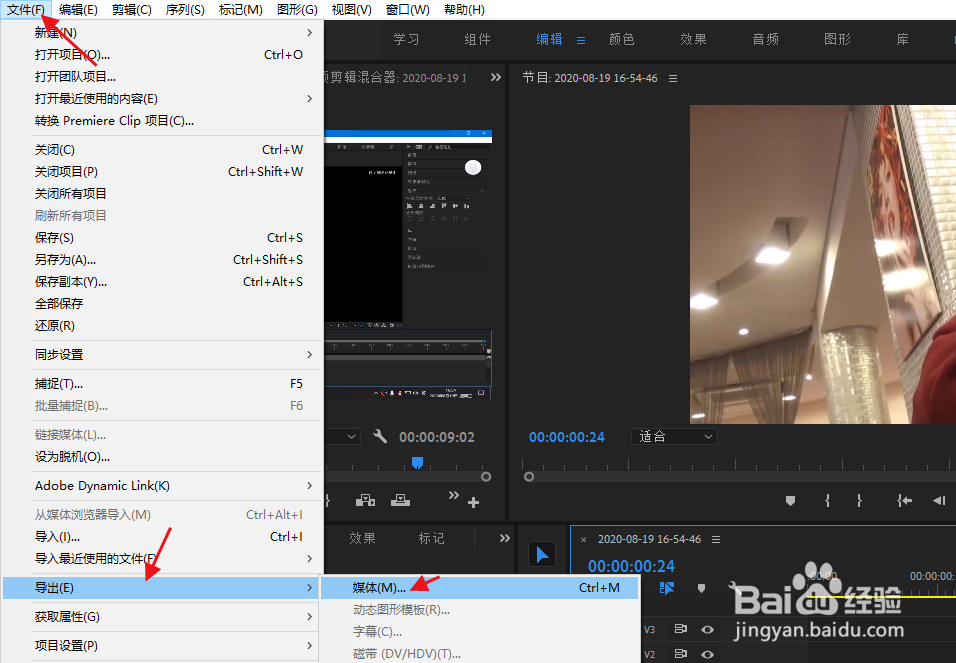This screenshot has height=663, width=956.
Task: Expand the 新建(N) submenu
Action: pos(162,33)
